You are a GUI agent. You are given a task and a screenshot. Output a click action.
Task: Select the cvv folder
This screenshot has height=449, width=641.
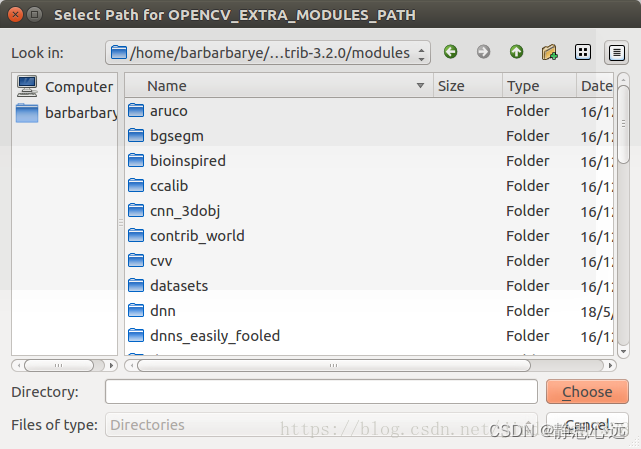[369, 260]
